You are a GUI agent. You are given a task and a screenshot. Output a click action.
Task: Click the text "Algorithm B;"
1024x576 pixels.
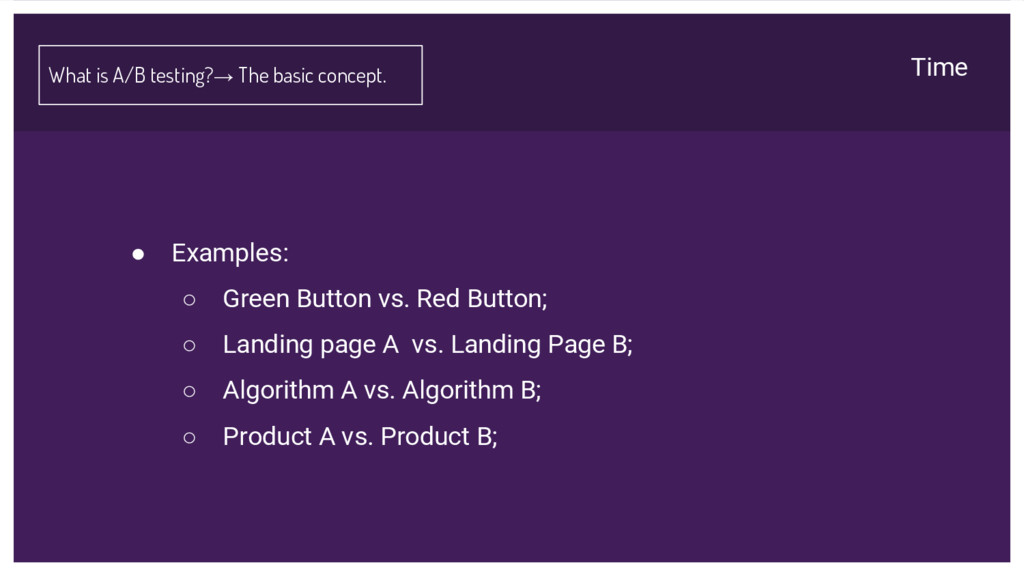pyautogui.click(x=471, y=391)
